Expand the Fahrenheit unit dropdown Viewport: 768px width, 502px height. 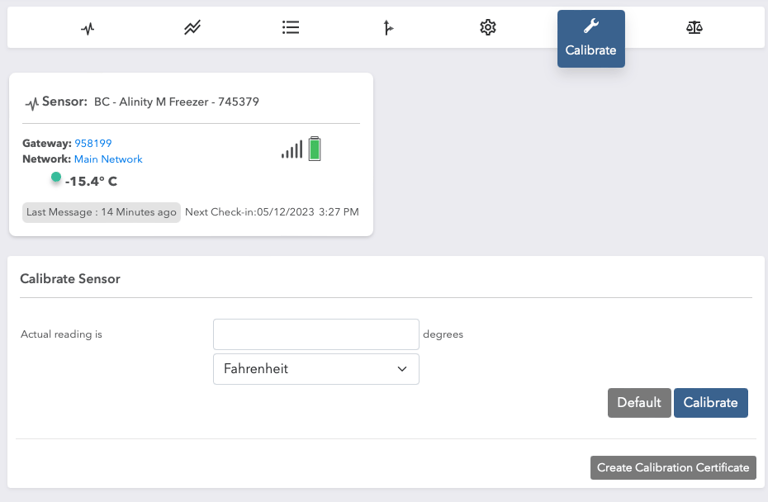(316, 369)
